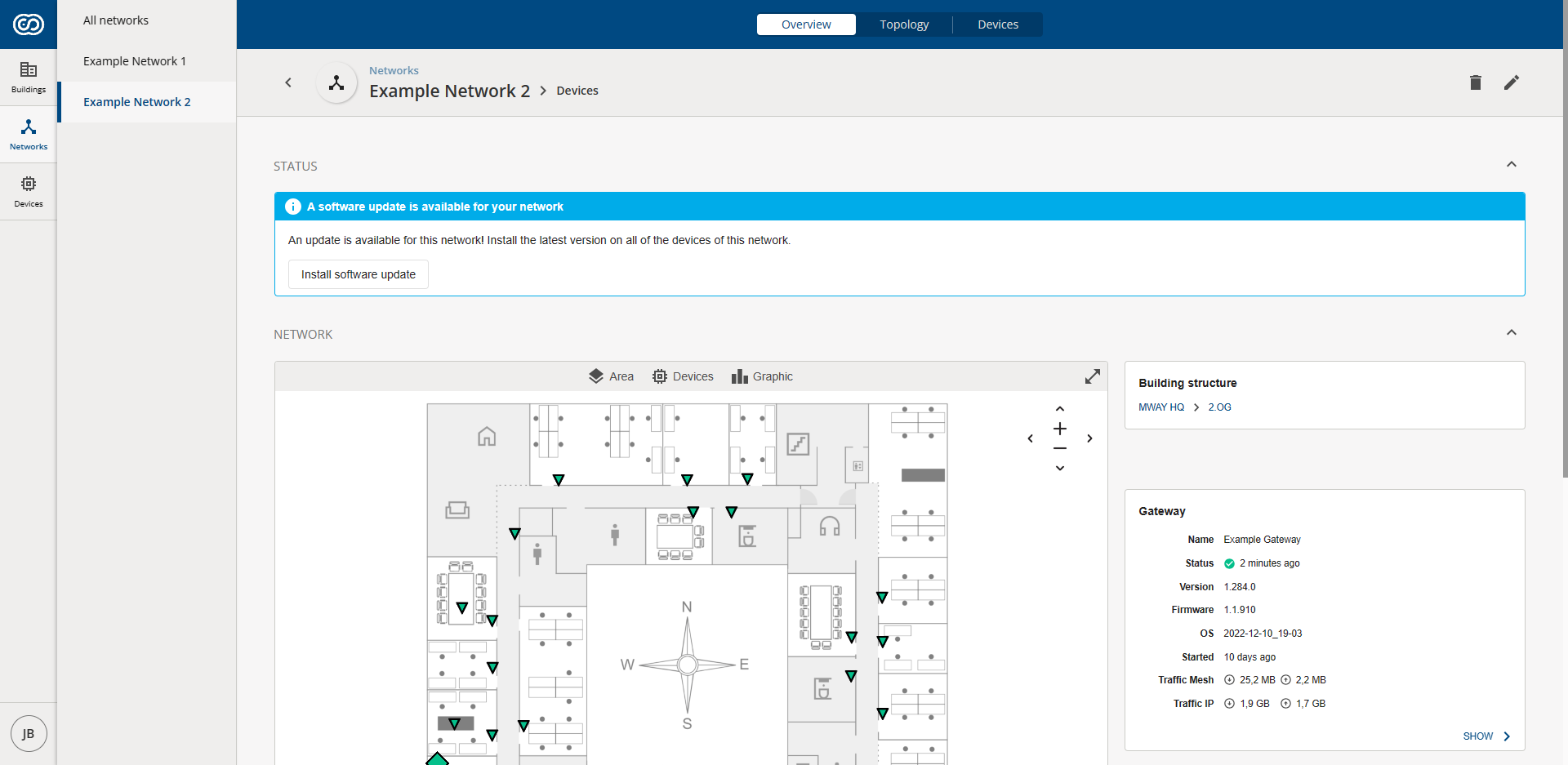Viewport: 1568px width, 765px height.
Task: Go back using the left arrow
Action: click(288, 82)
